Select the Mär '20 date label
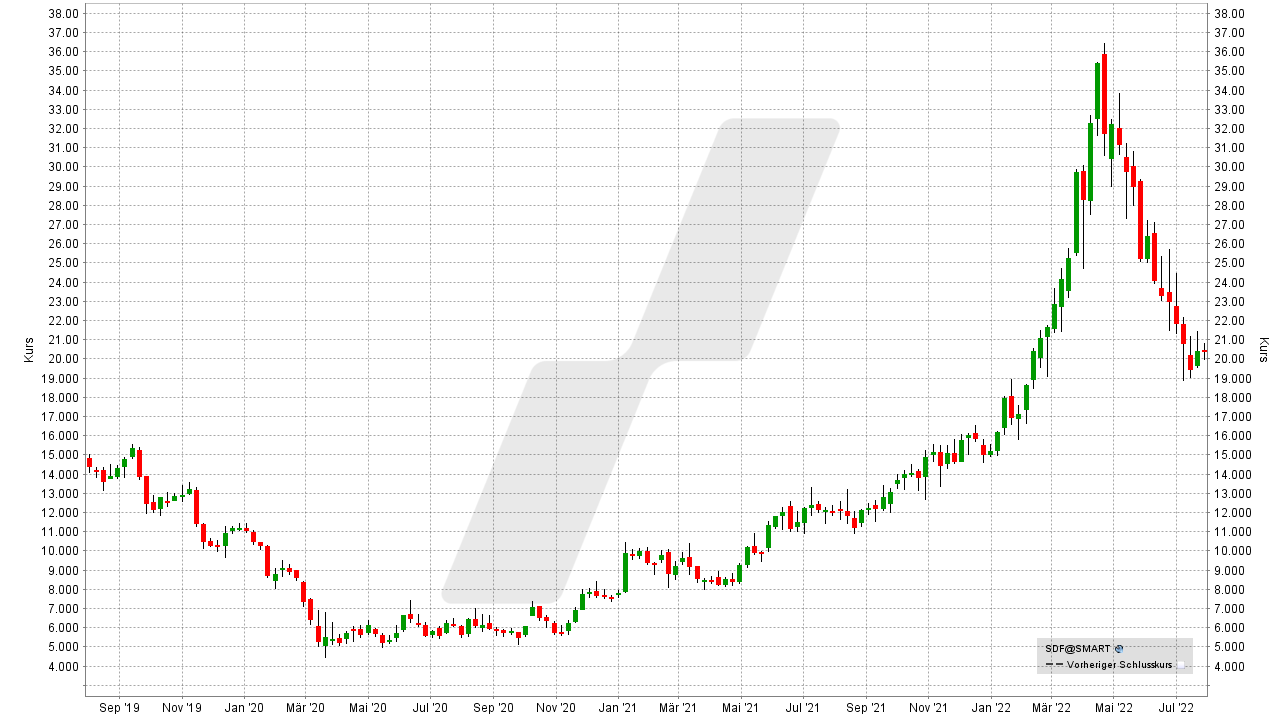Viewport: 1281px width, 721px height. [305, 708]
